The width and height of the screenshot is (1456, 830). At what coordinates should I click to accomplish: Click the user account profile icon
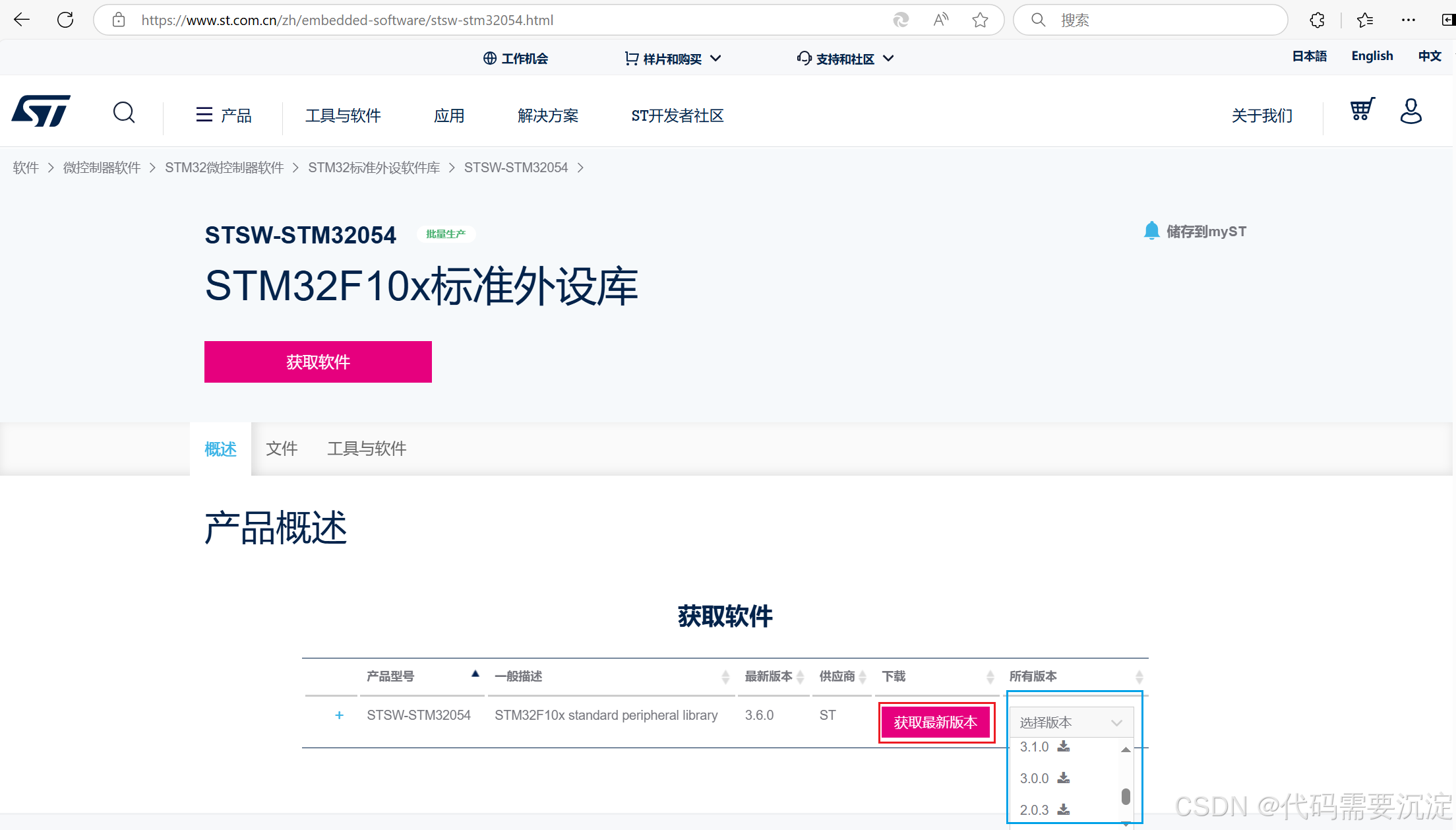1410,112
